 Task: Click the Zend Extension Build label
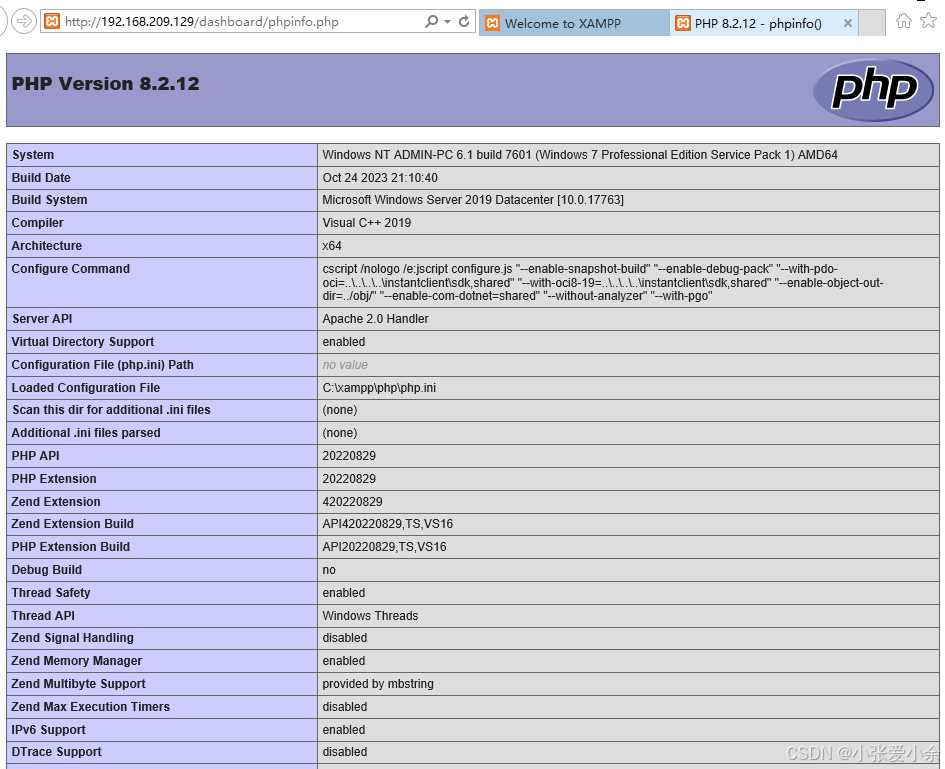72,524
